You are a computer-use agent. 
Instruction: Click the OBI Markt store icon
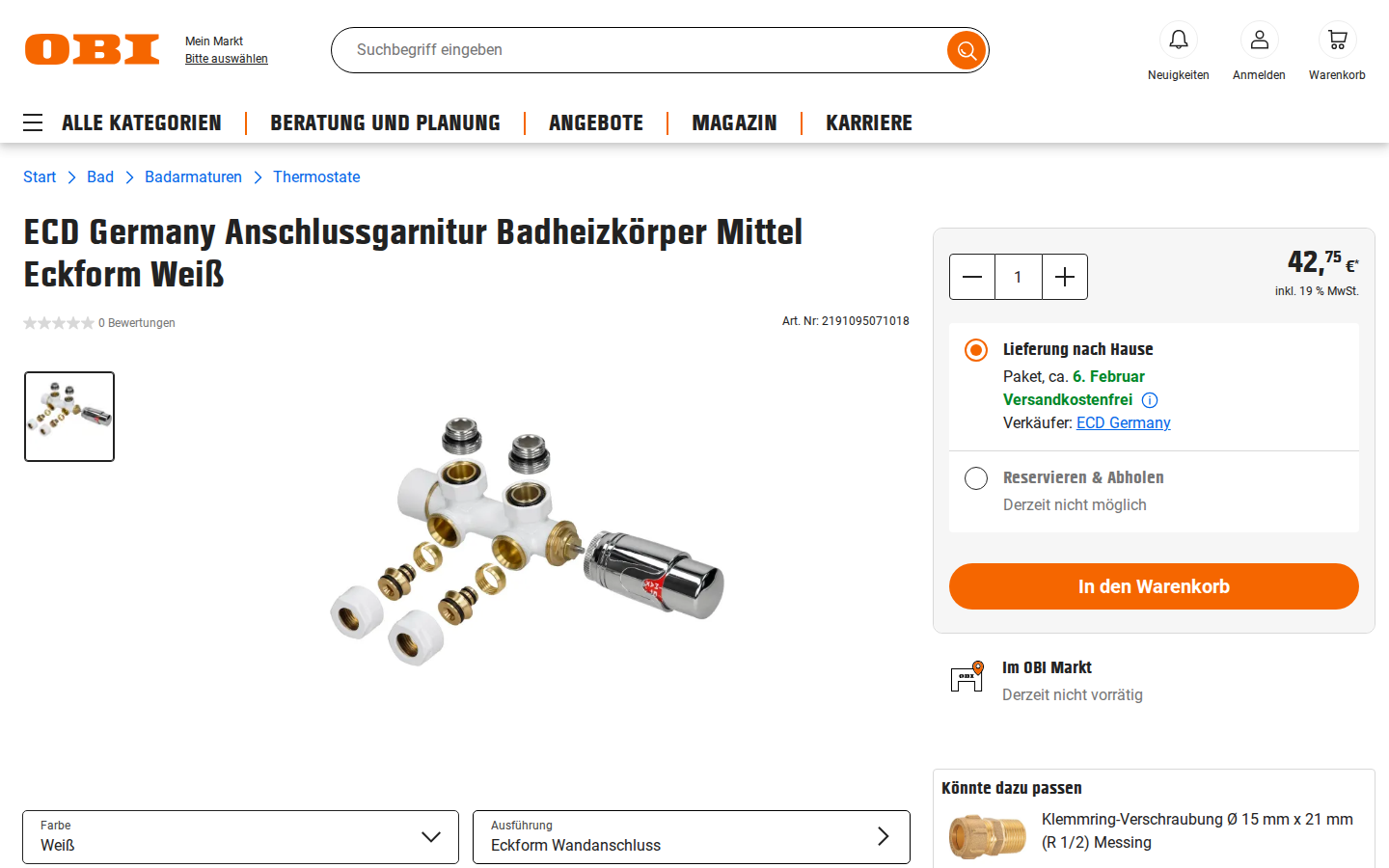967,677
